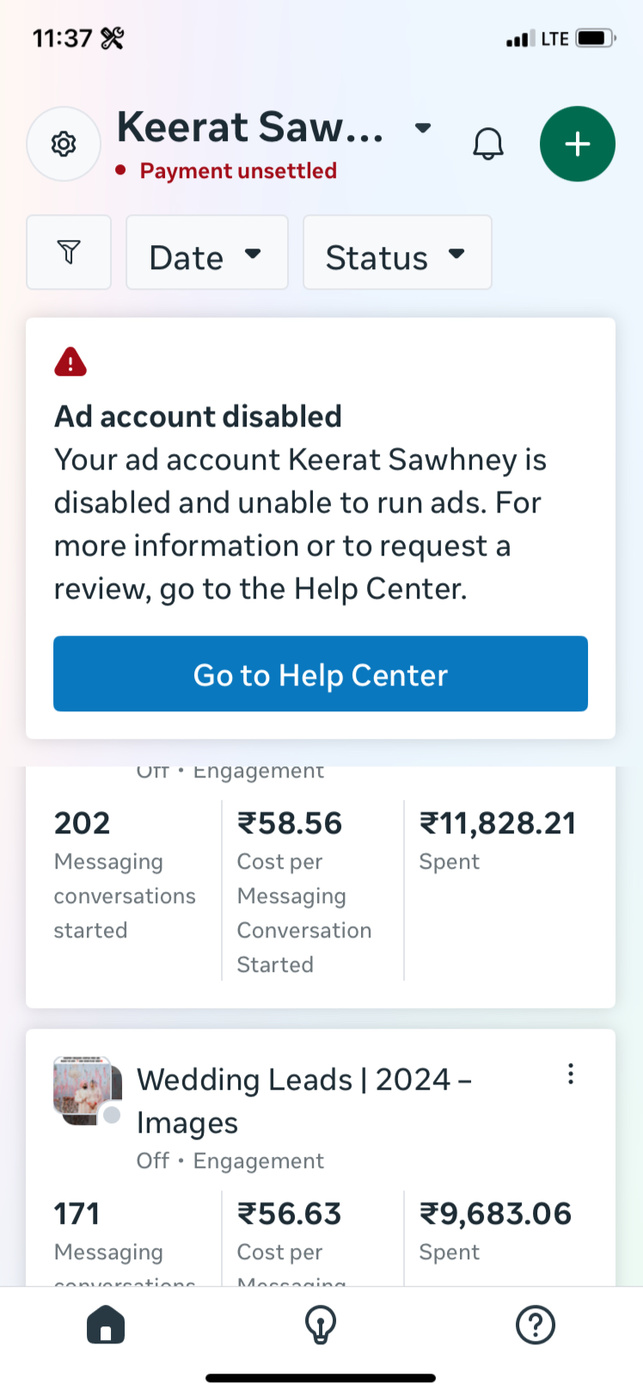Expand the Keerat Saw... account switcher arrow
Screen dimensions: 643x1396
[x=423, y=128]
